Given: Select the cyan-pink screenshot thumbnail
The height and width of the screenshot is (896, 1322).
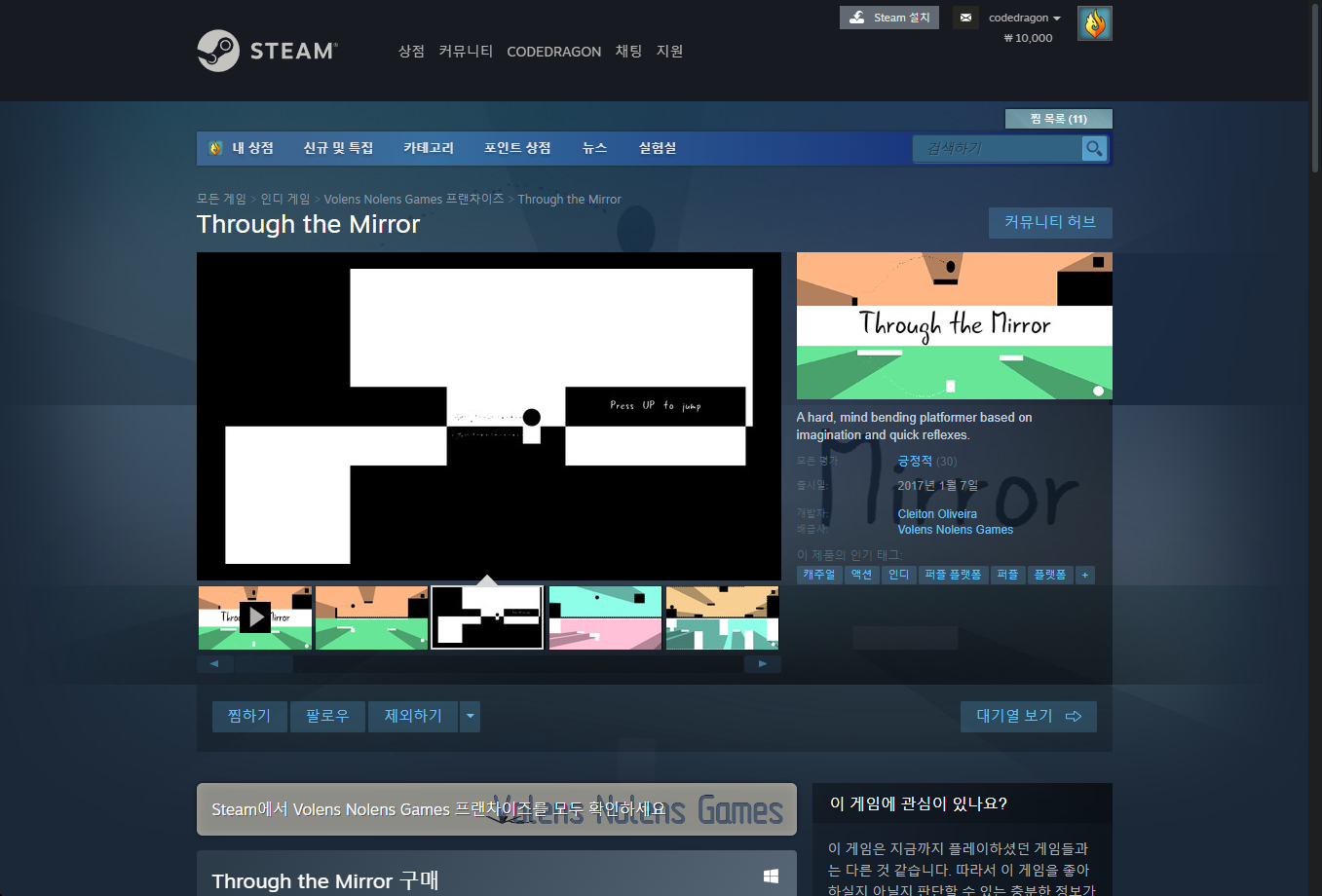Looking at the screenshot, I should click(606, 617).
